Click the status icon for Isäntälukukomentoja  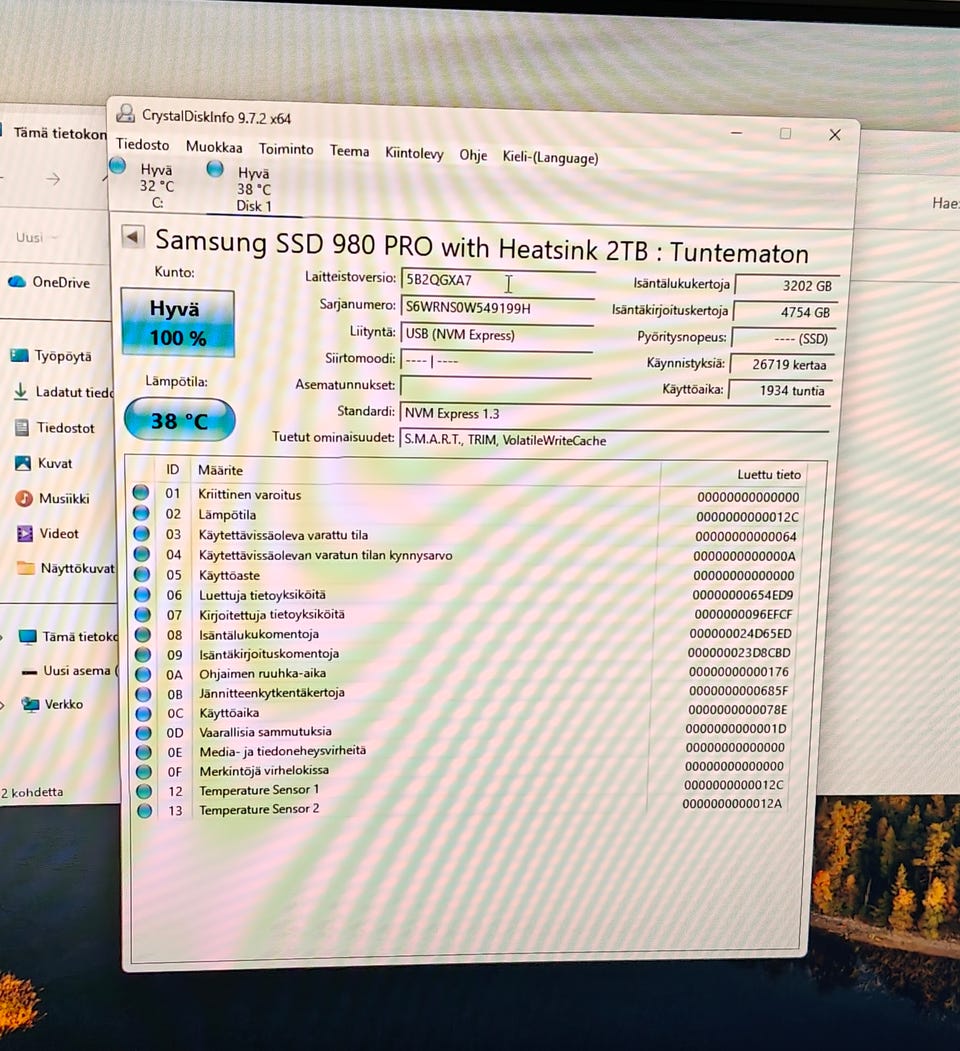pos(143,634)
